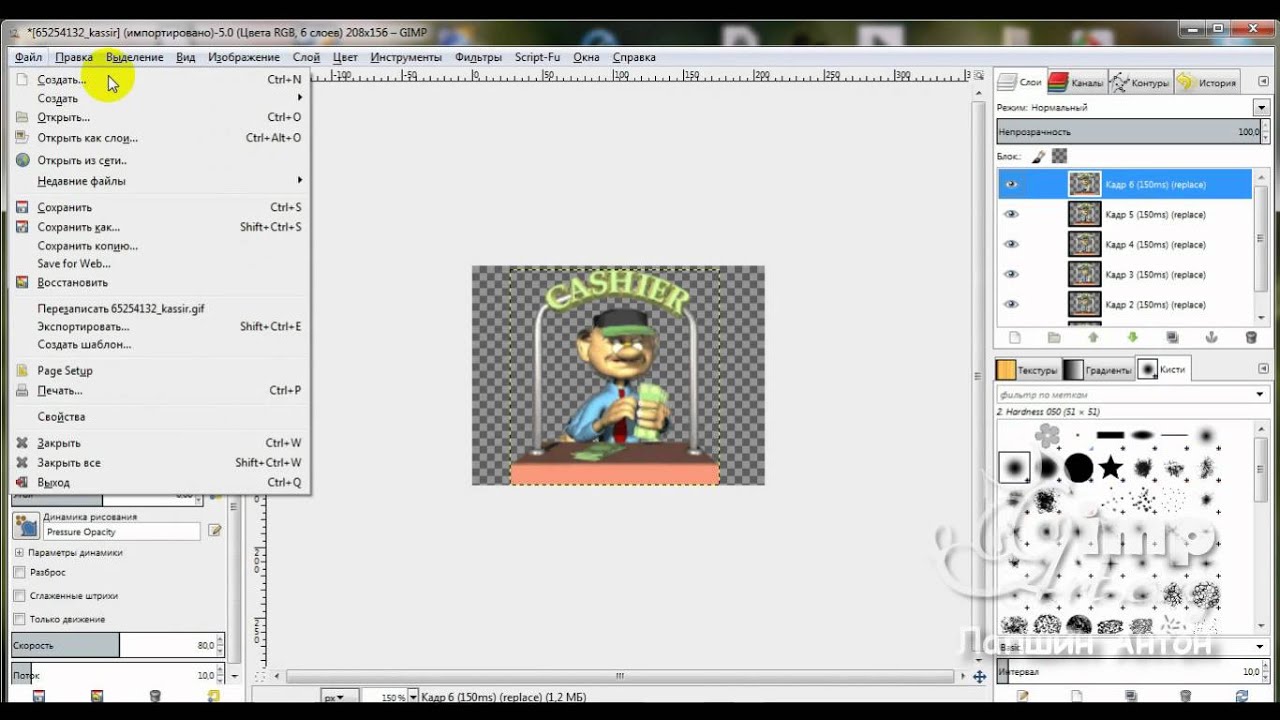Lower the layer with the green down arrow
The width and height of the screenshot is (1280, 720).
[1132, 338]
